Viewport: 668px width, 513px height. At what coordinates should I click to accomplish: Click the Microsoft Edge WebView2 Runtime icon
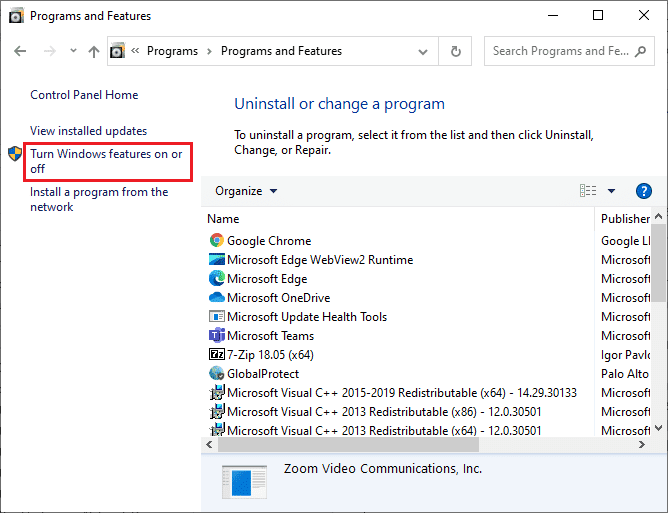coord(217,259)
